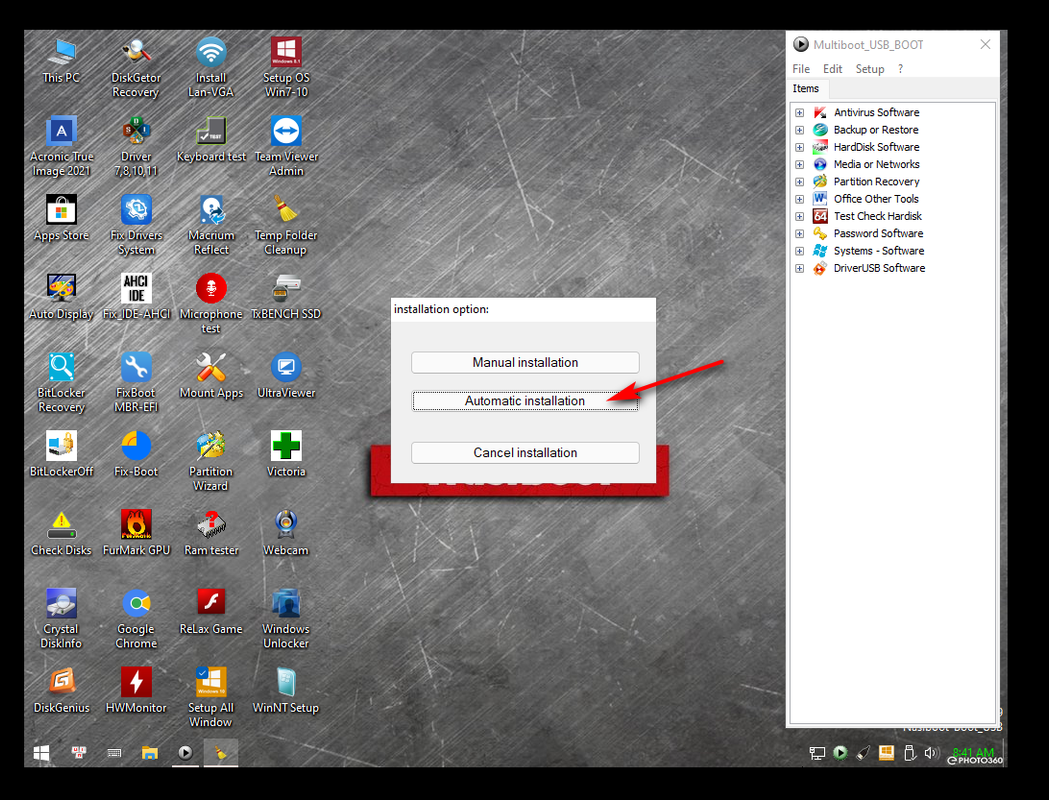
Task: Open Partition Wizard icon
Action: point(211,462)
